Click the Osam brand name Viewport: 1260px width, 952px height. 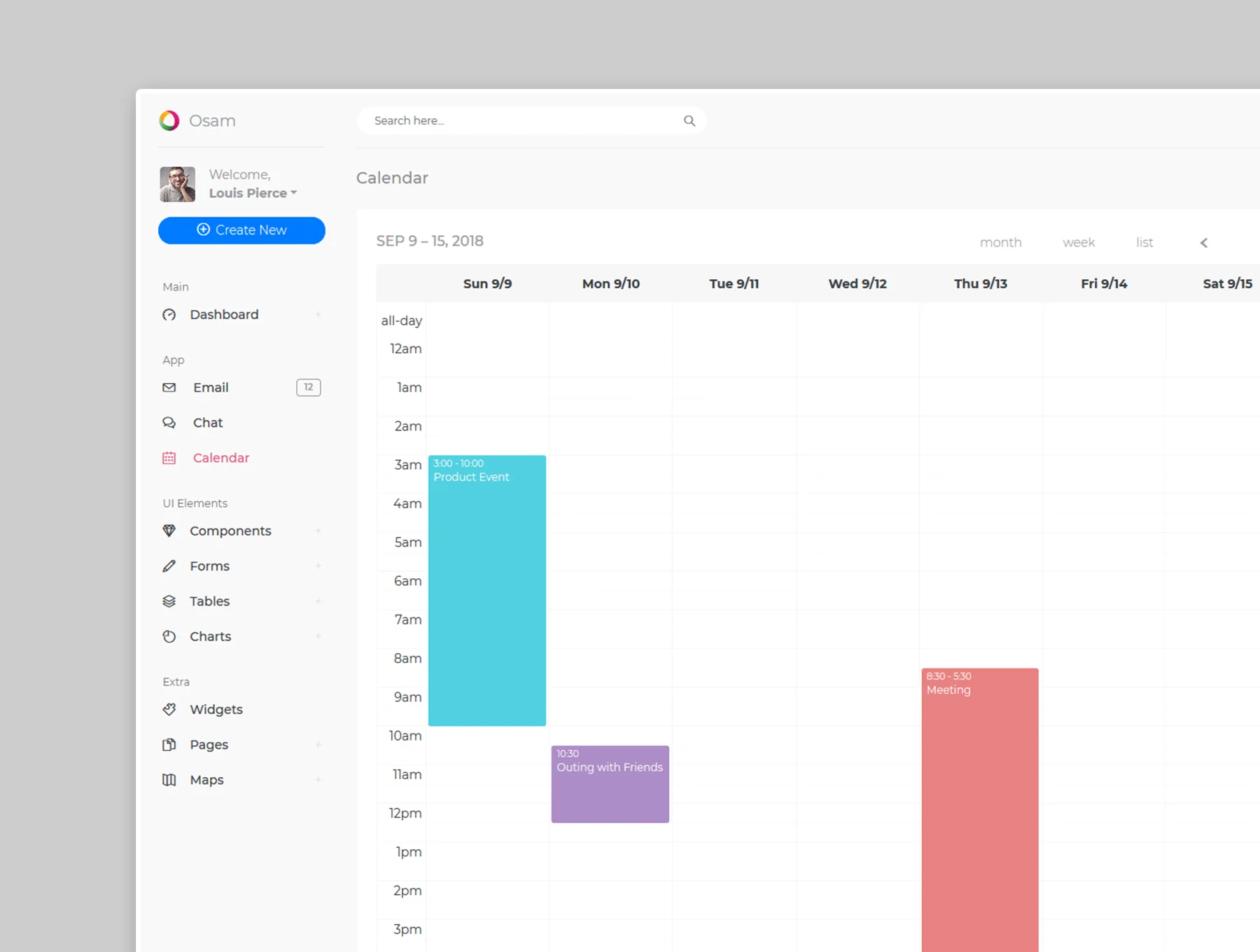tap(212, 120)
